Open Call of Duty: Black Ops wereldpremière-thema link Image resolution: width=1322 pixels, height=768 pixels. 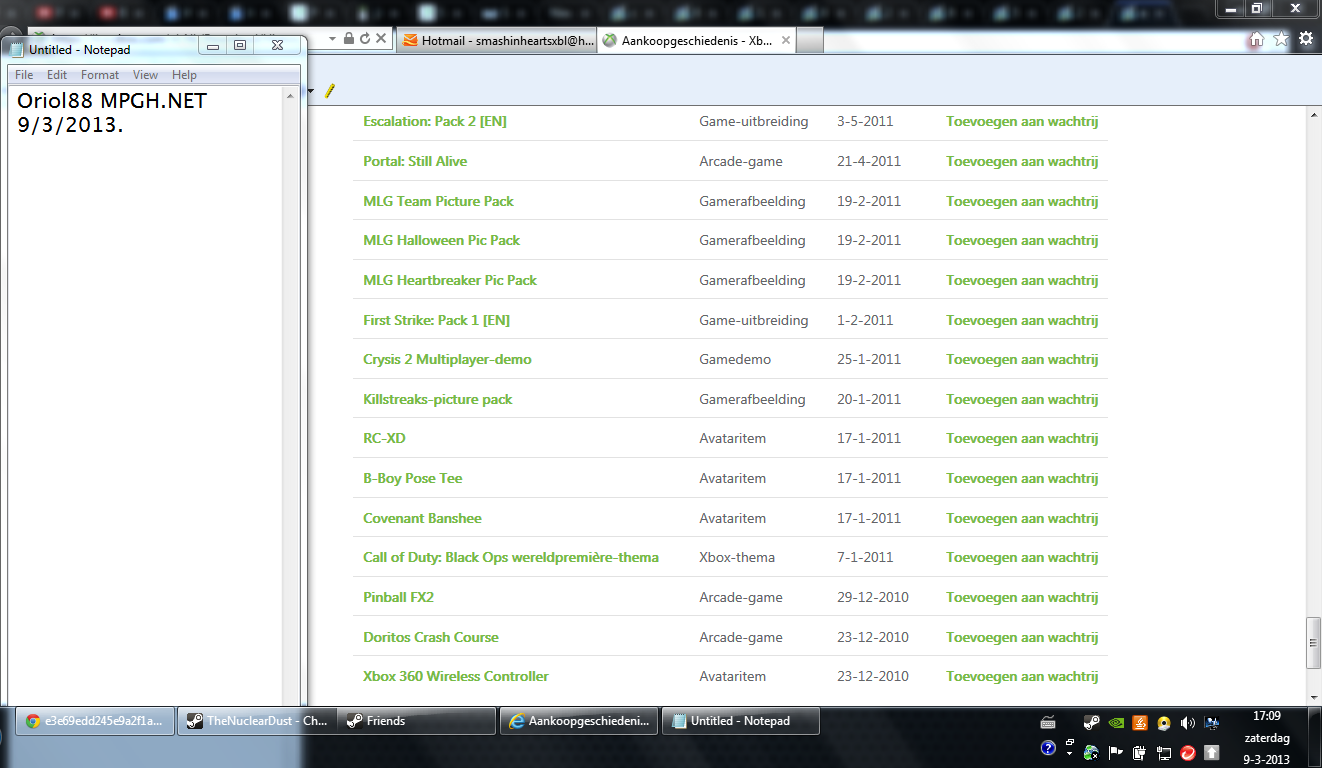pyautogui.click(x=511, y=557)
